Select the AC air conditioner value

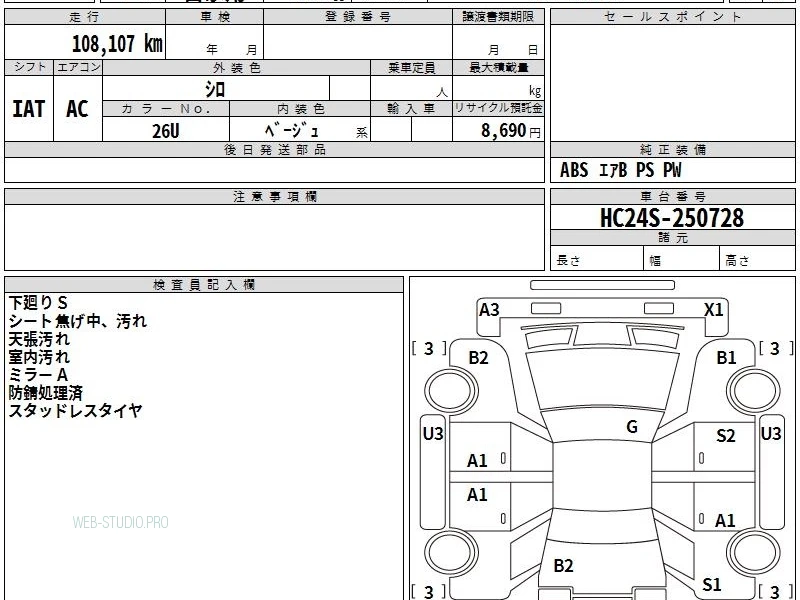tap(78, 109)
